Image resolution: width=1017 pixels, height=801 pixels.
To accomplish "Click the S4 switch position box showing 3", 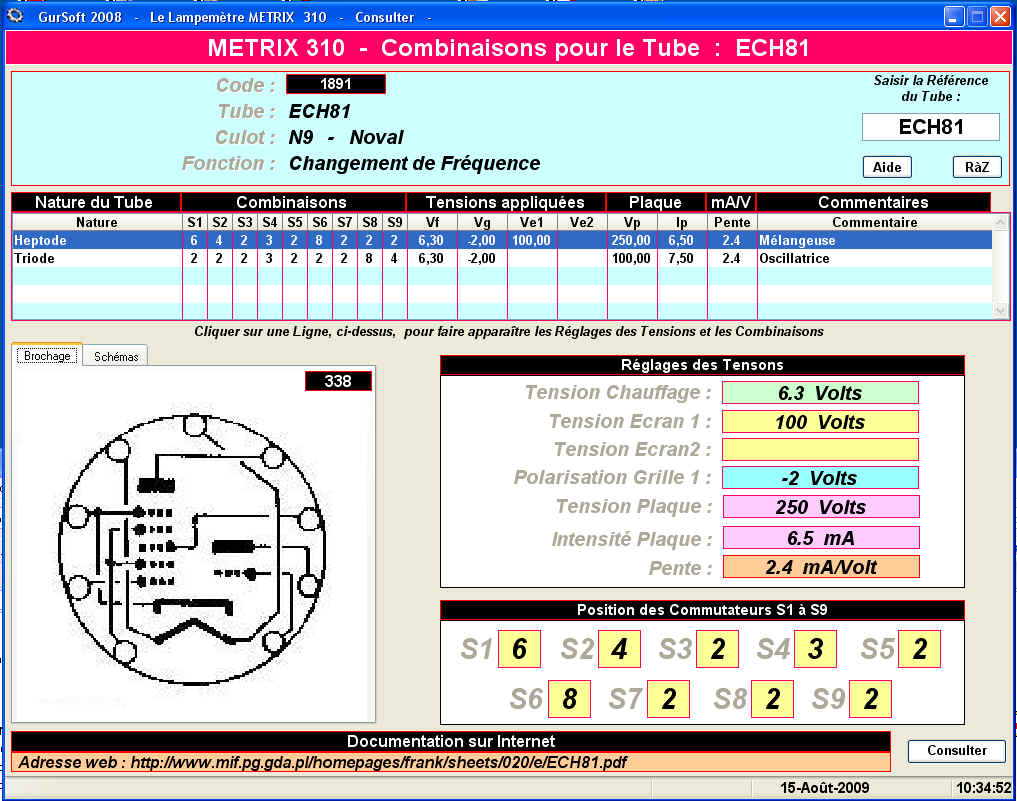I will point(815,649).
